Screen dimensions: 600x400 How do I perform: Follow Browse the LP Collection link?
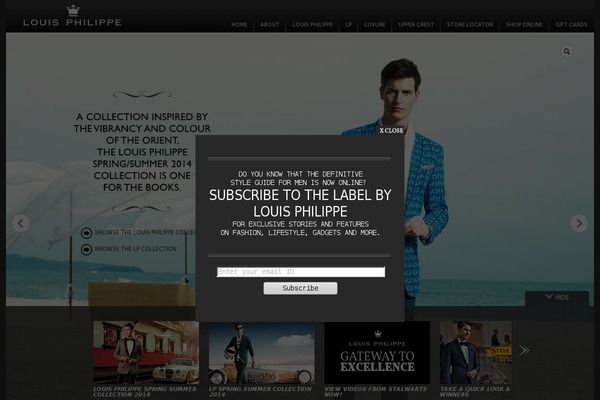click(x=135, y=249)
